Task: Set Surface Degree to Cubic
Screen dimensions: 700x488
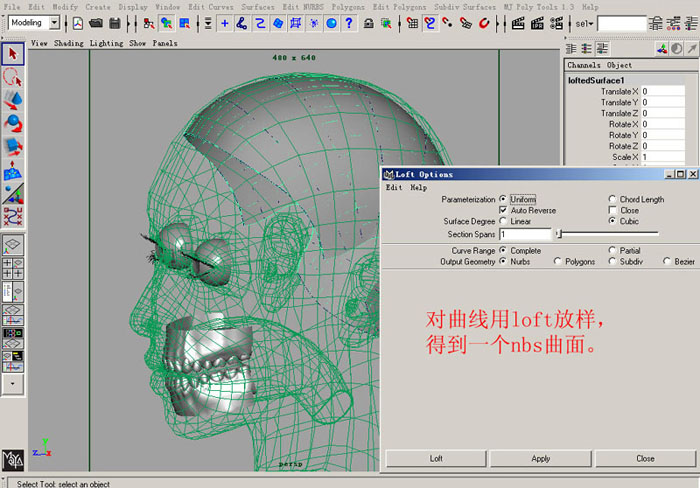Action: tap(612, 221)
